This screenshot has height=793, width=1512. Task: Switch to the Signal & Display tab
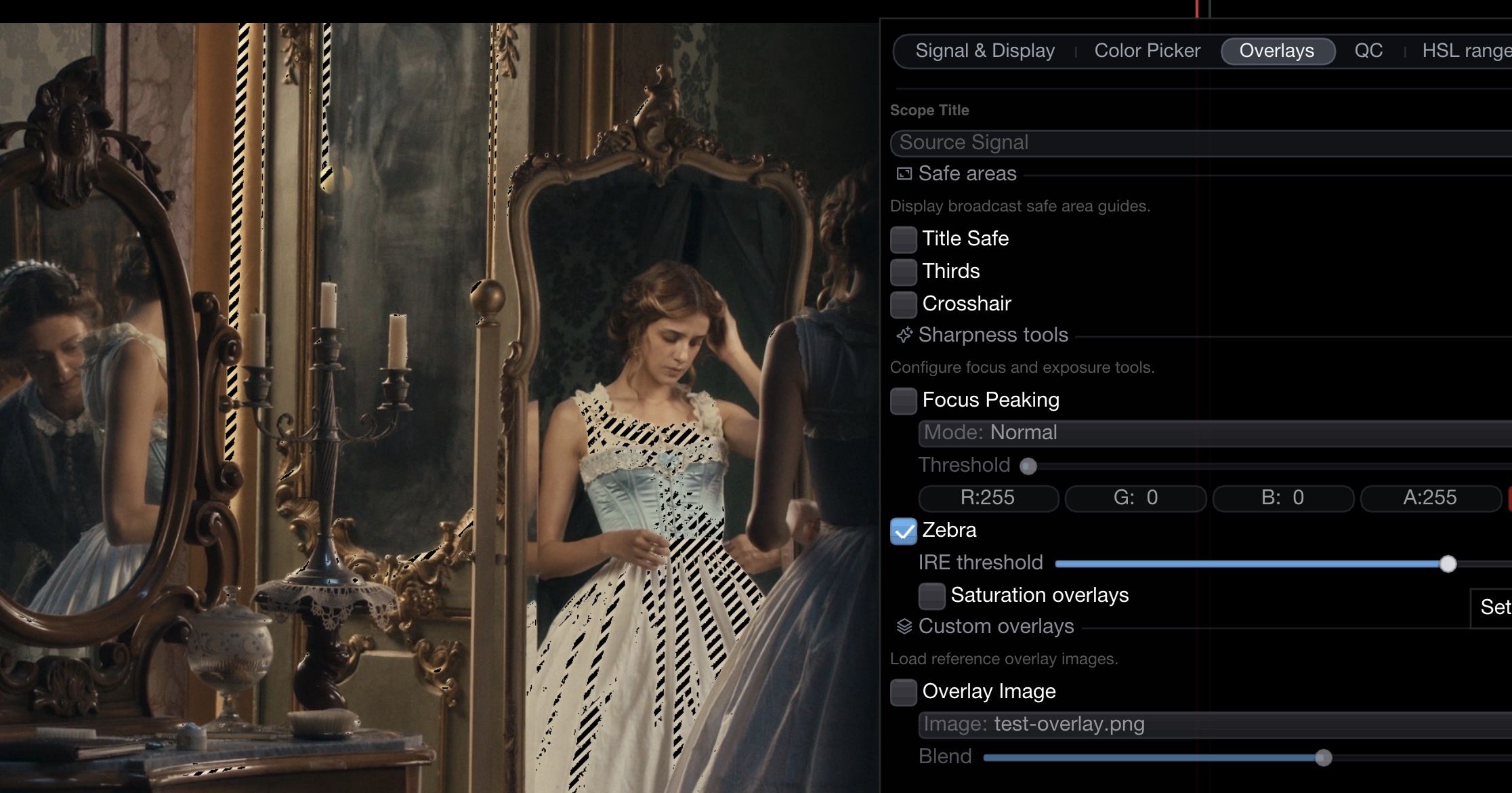click(x=985, y=51)
